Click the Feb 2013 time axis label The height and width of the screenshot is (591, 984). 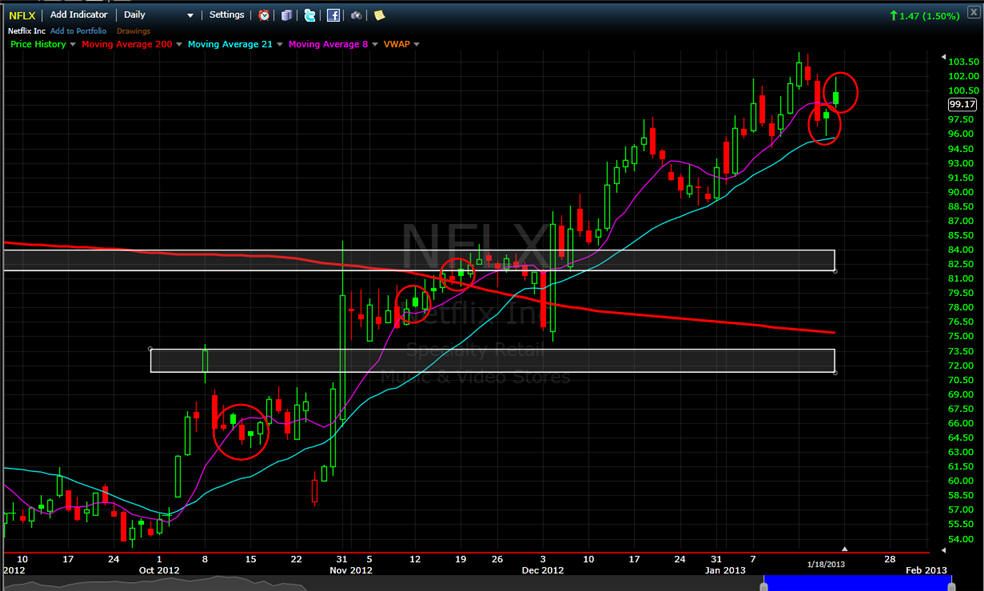coord(926,570)
